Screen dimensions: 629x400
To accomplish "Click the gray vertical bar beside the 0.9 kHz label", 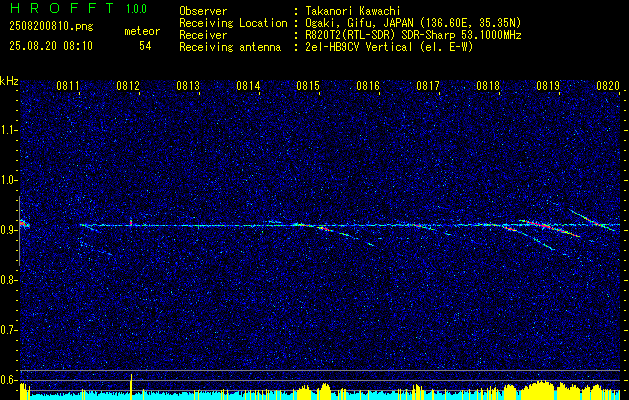I will tap(19, 231).
